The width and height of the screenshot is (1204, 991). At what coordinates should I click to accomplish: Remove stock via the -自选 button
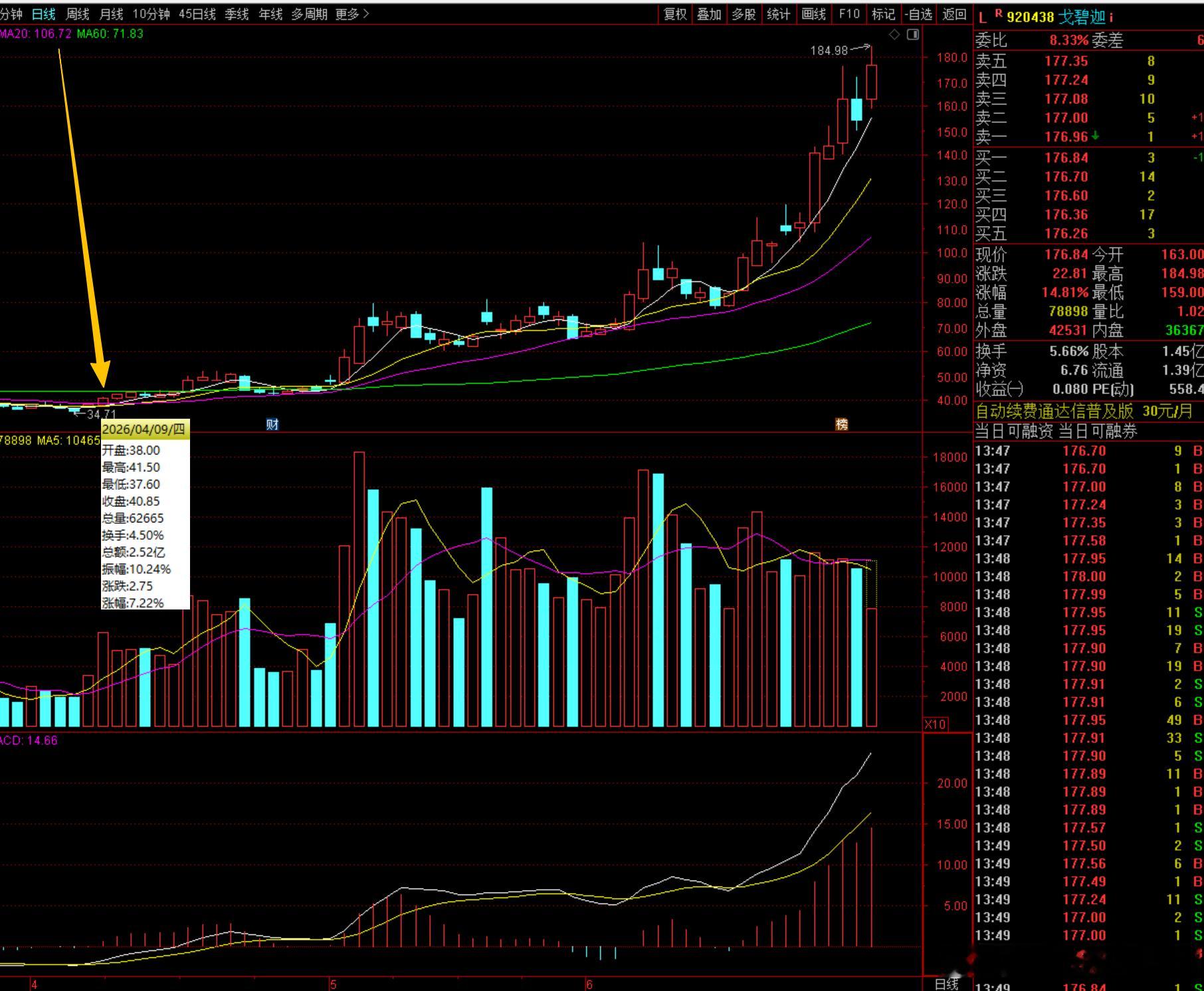tap(918, 14)
